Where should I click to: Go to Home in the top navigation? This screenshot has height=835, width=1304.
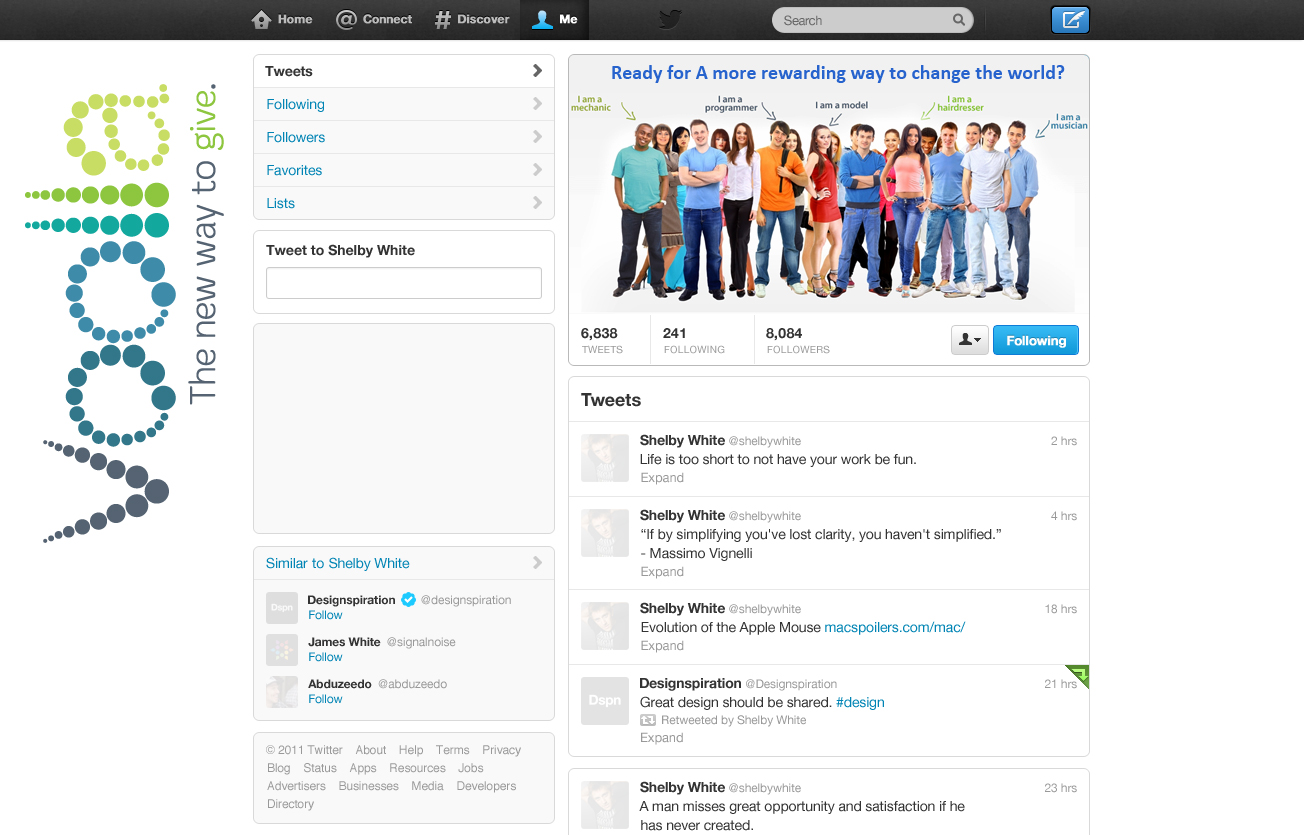tap(282, 19)
